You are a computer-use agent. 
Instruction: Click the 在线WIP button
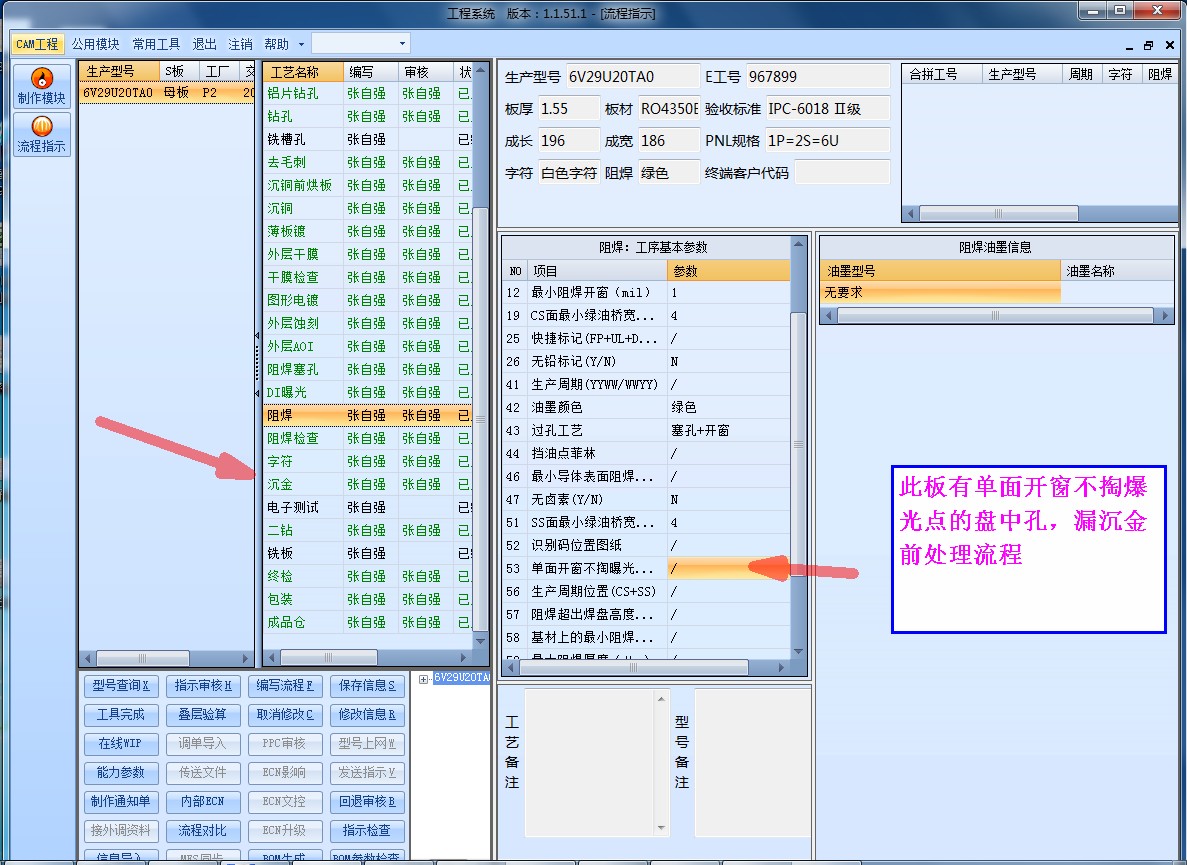click(120, 744)
